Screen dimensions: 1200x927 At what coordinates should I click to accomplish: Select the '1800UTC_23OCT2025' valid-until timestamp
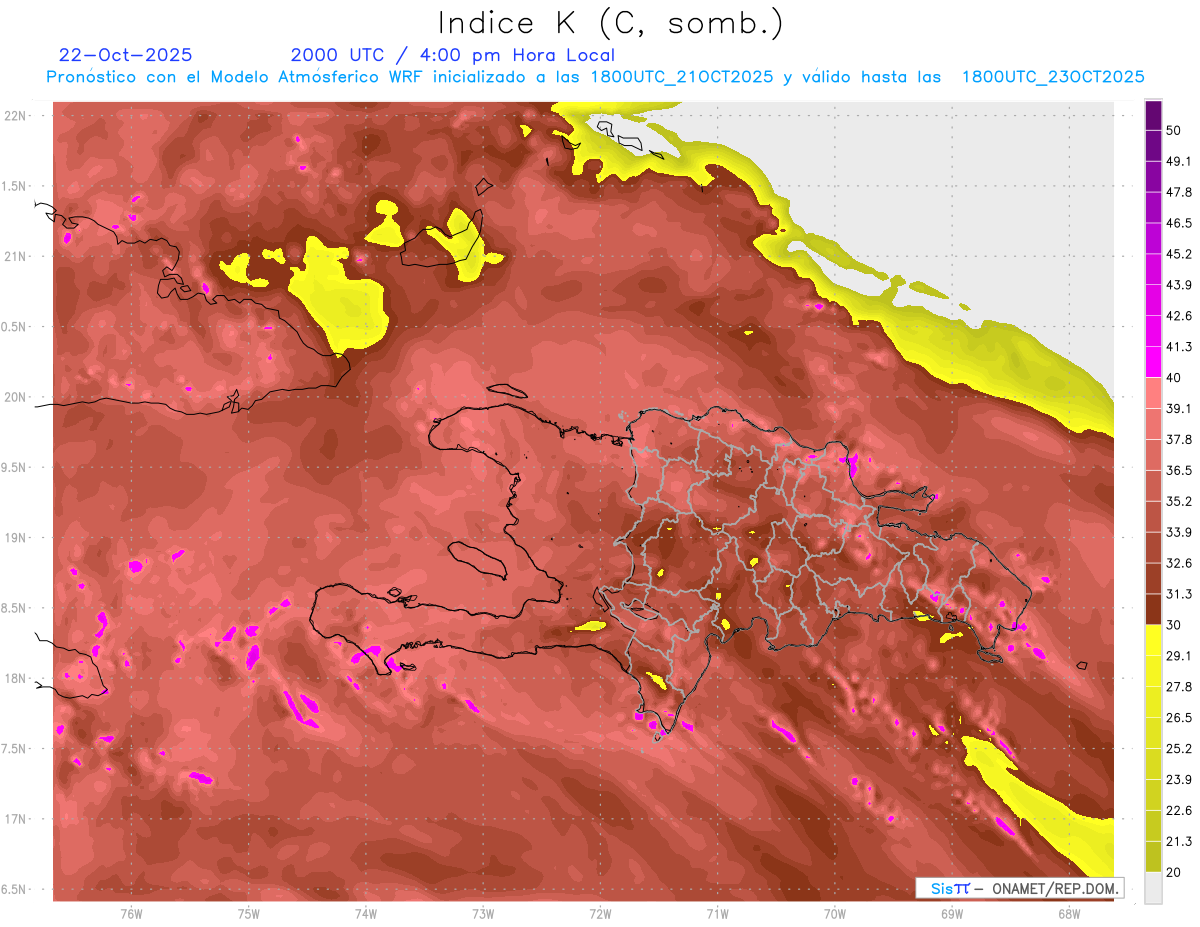(x=1053, y=77)
